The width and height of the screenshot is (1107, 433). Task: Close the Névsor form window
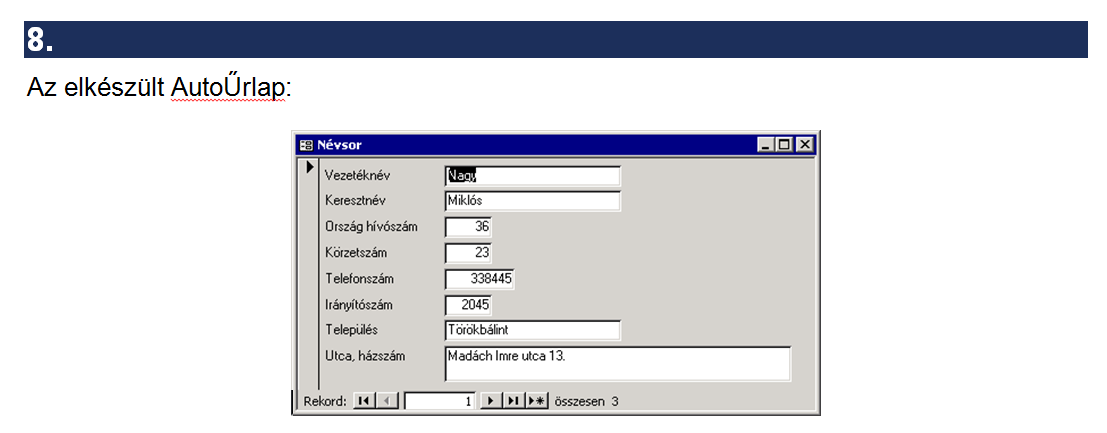coord(803,144)
